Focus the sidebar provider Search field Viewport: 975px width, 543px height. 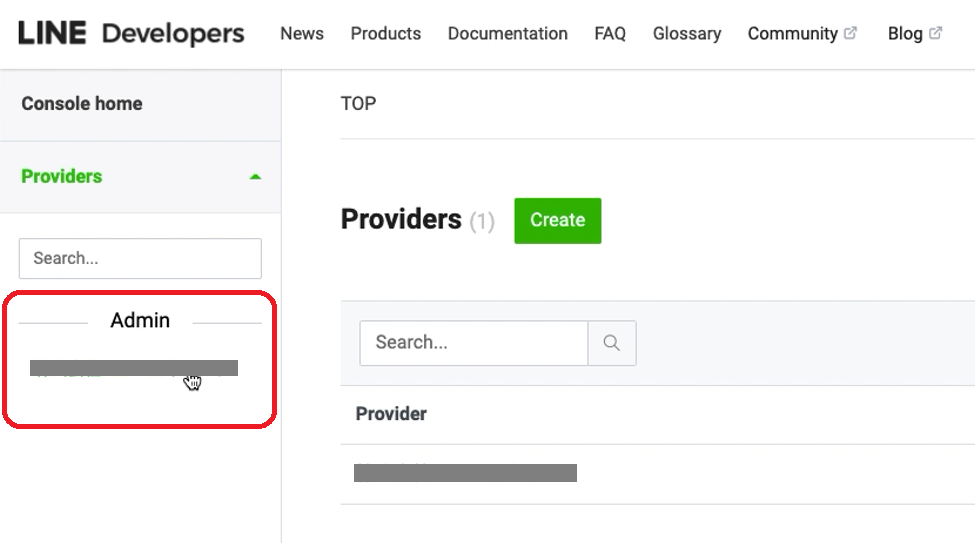click(140, 258)
